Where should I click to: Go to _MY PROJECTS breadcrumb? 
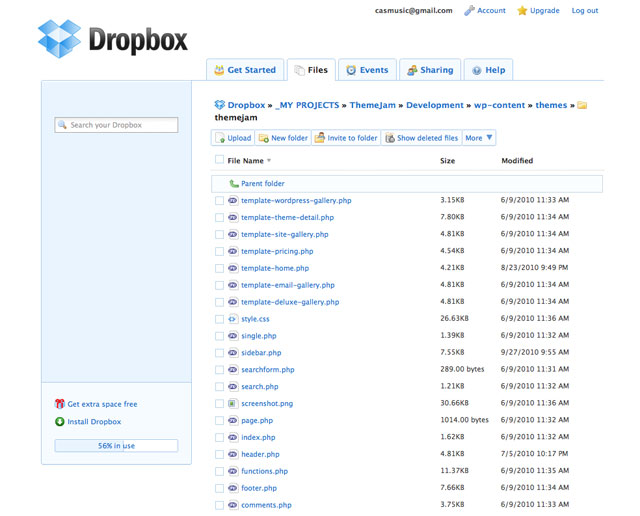click(x=307, y=105)
